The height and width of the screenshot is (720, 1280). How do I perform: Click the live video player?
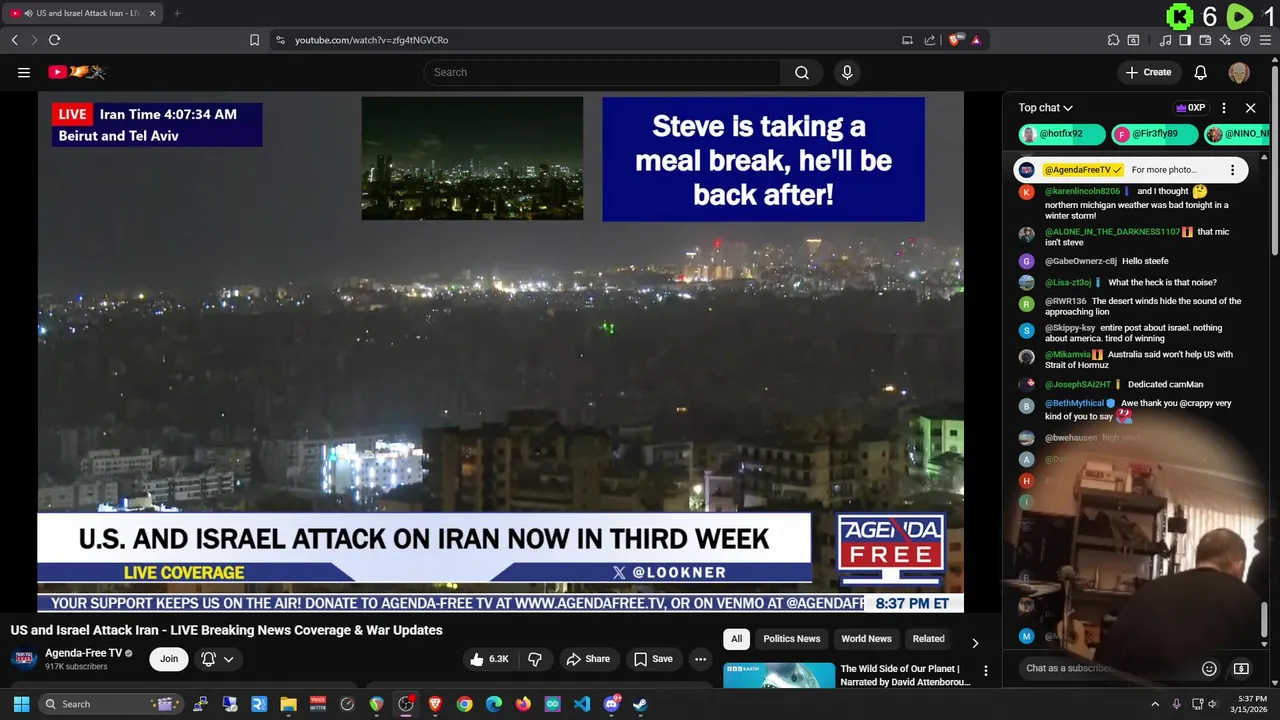pyautogui.click(x=501, y=352)
